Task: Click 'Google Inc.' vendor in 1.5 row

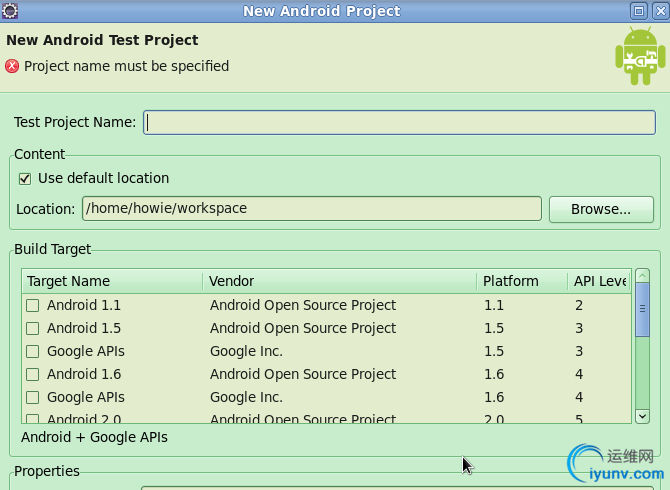Action: [246, 352]
